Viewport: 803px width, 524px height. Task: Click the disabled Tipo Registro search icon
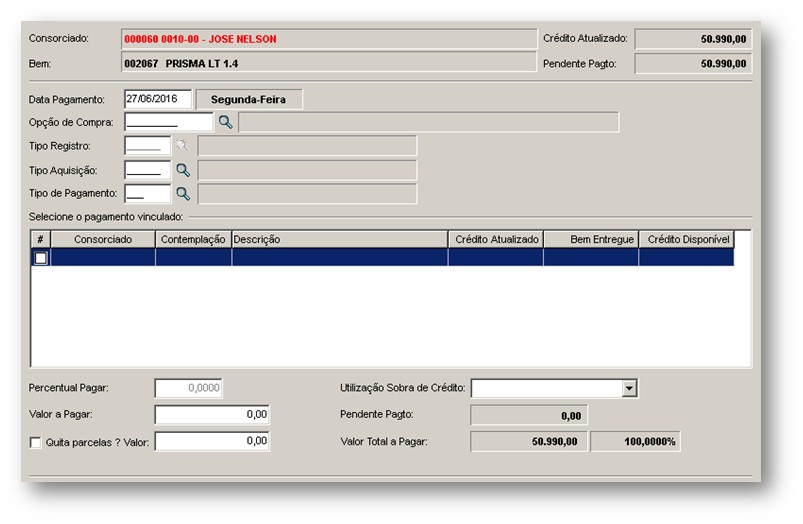click(x=182, y=145)
